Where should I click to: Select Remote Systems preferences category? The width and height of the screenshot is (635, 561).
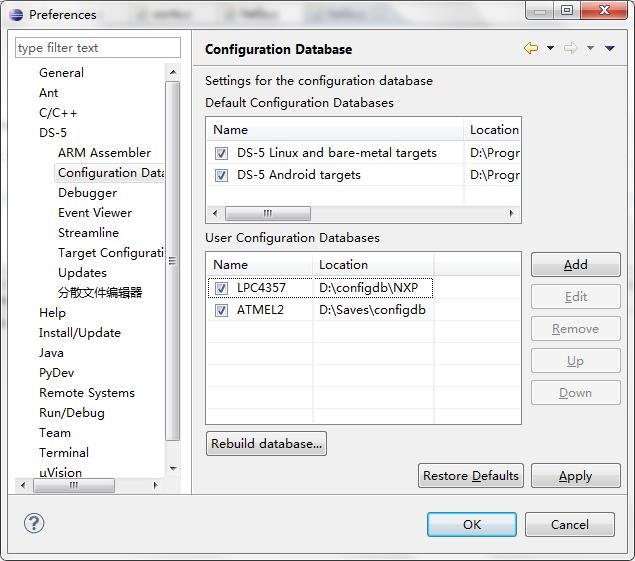(87, 392)
